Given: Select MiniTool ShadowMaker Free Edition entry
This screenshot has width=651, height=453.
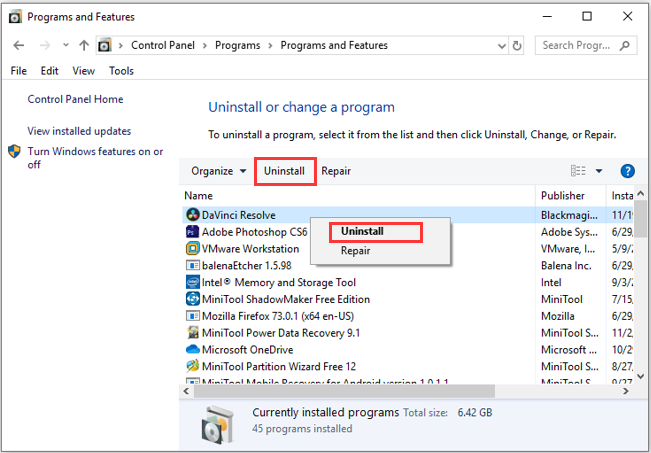Looking at the screenshot, I should [x=286, y=299].
